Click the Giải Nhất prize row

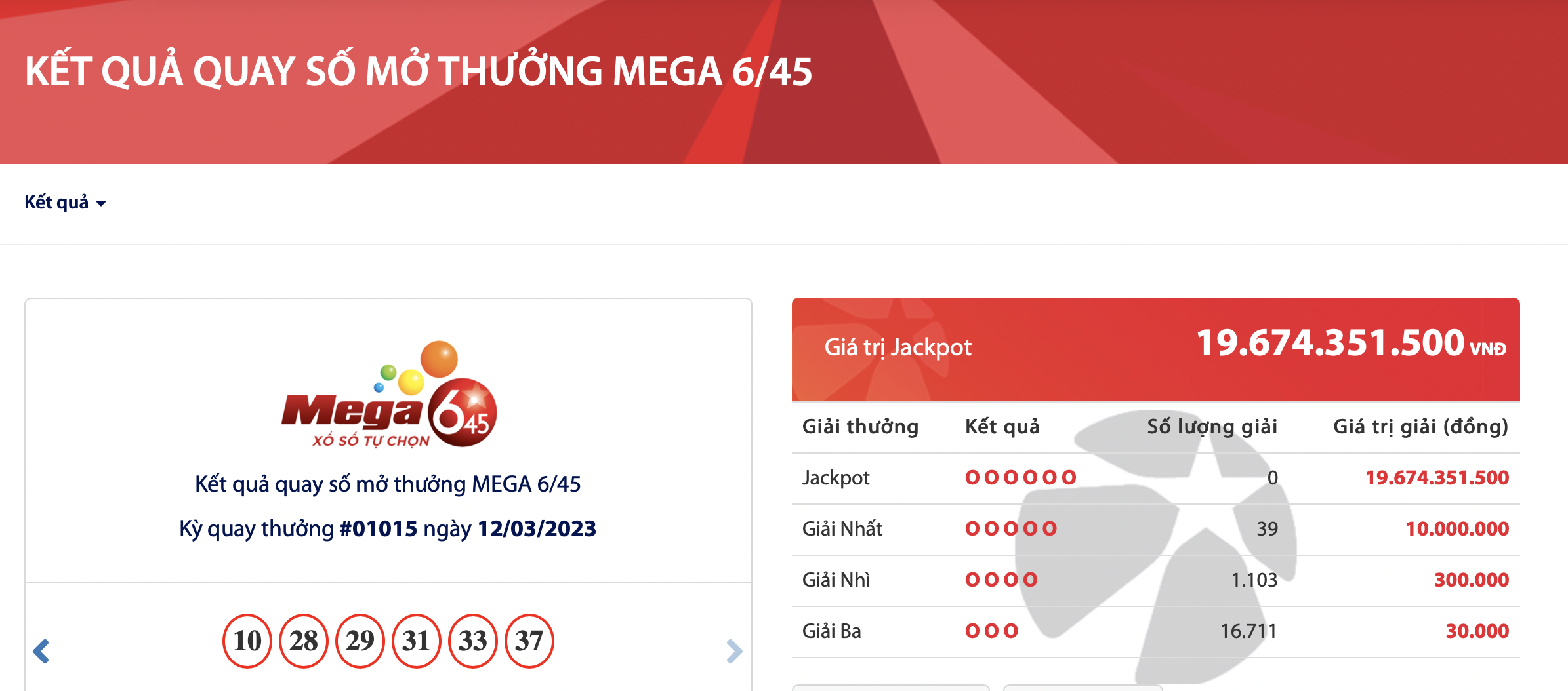[x=1156, y=529]
